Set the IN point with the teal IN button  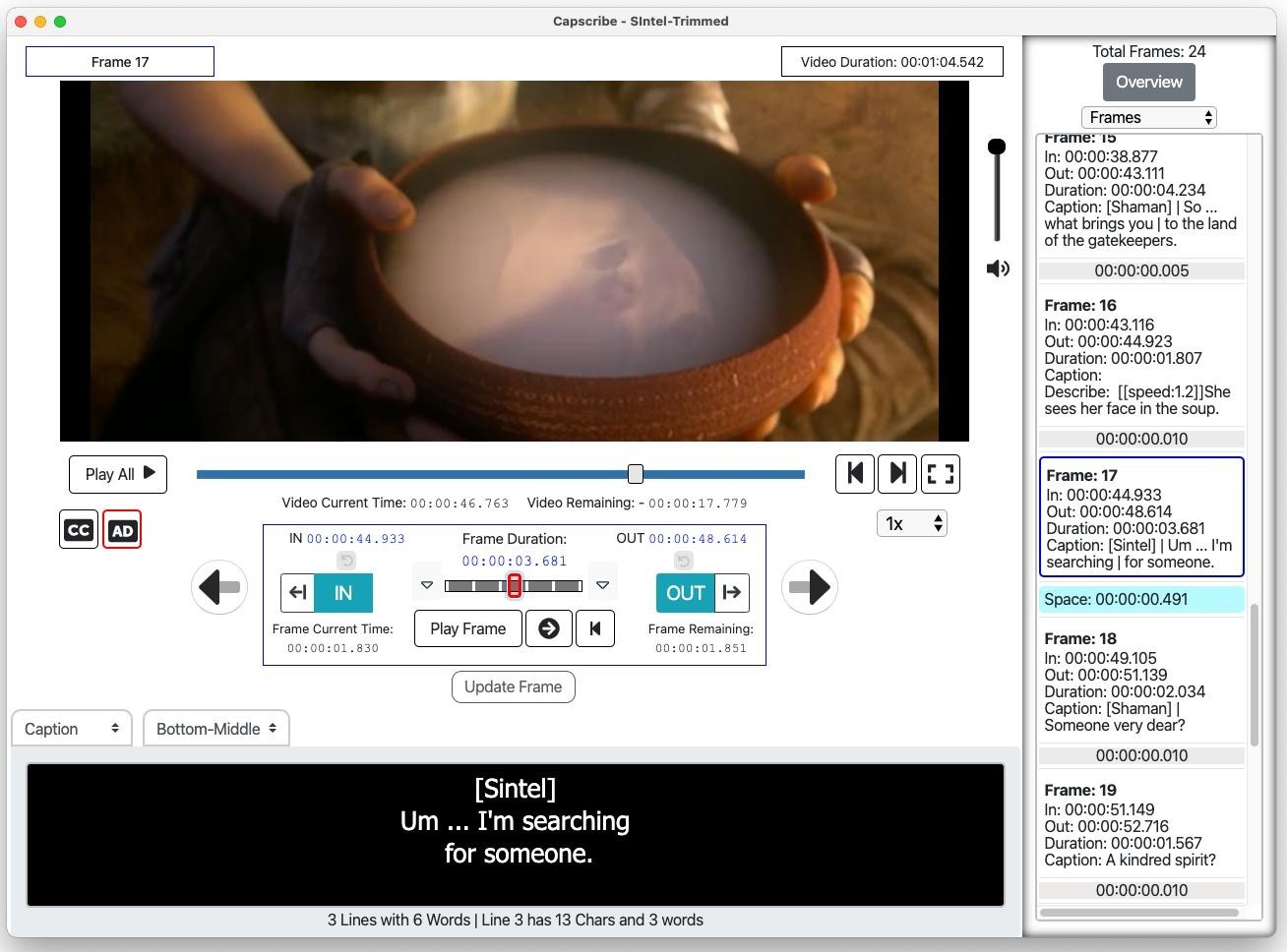(343, 593)
